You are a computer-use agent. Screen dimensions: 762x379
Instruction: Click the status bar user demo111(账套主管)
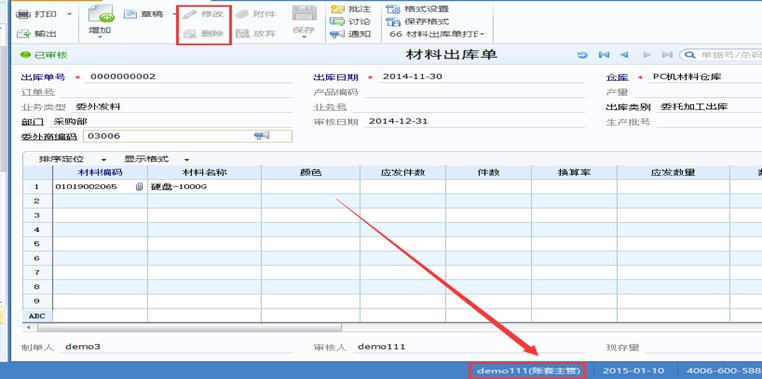[528, 371]
